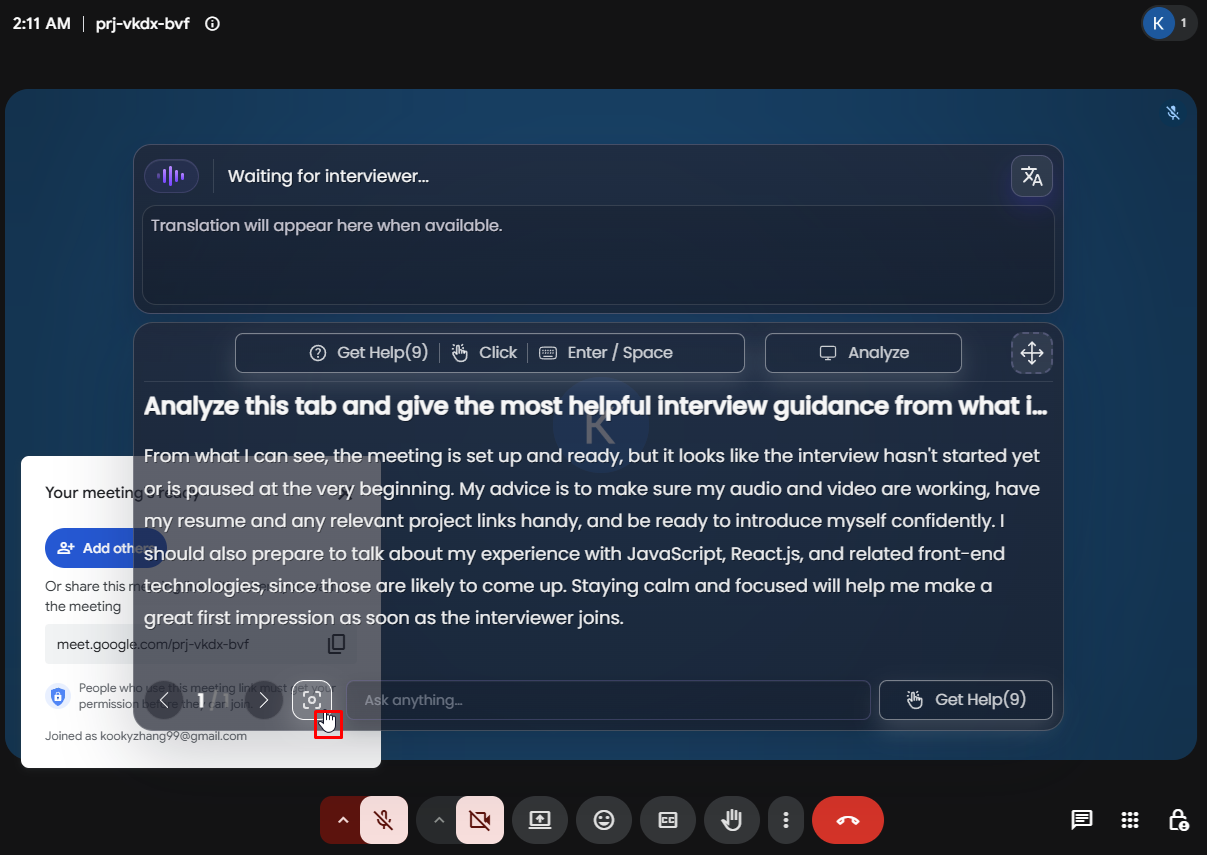Open the emoji reactions button
1207x855 pixels.
pyautogui.click(x=604, y=821)
